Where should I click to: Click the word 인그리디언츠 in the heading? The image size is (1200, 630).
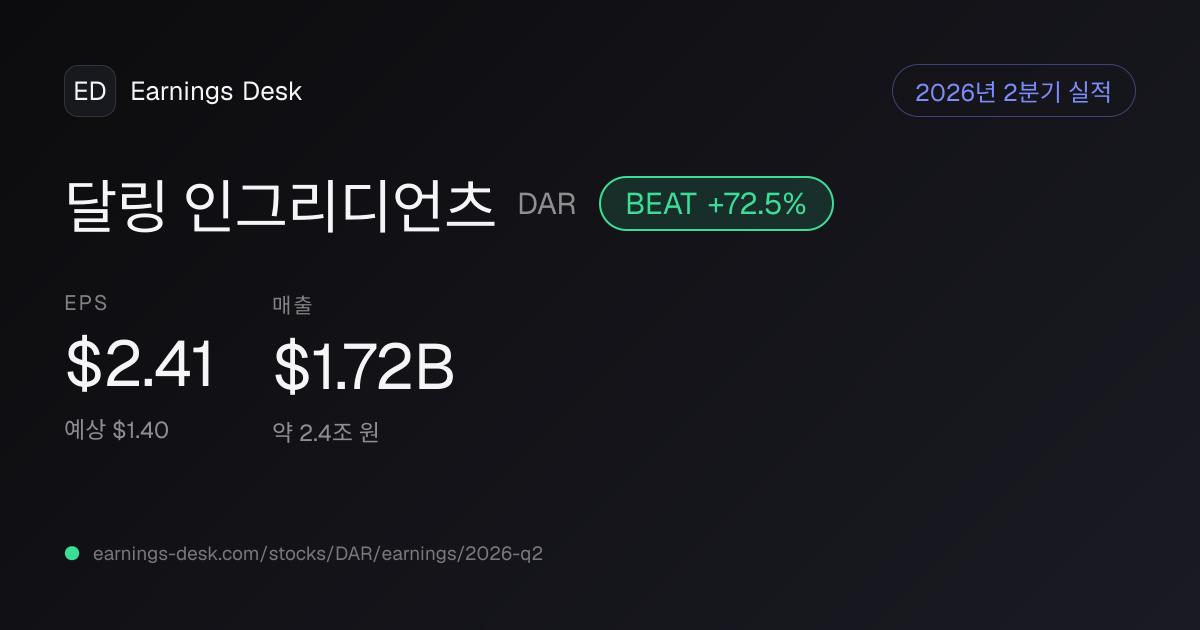tap(341, 204)
